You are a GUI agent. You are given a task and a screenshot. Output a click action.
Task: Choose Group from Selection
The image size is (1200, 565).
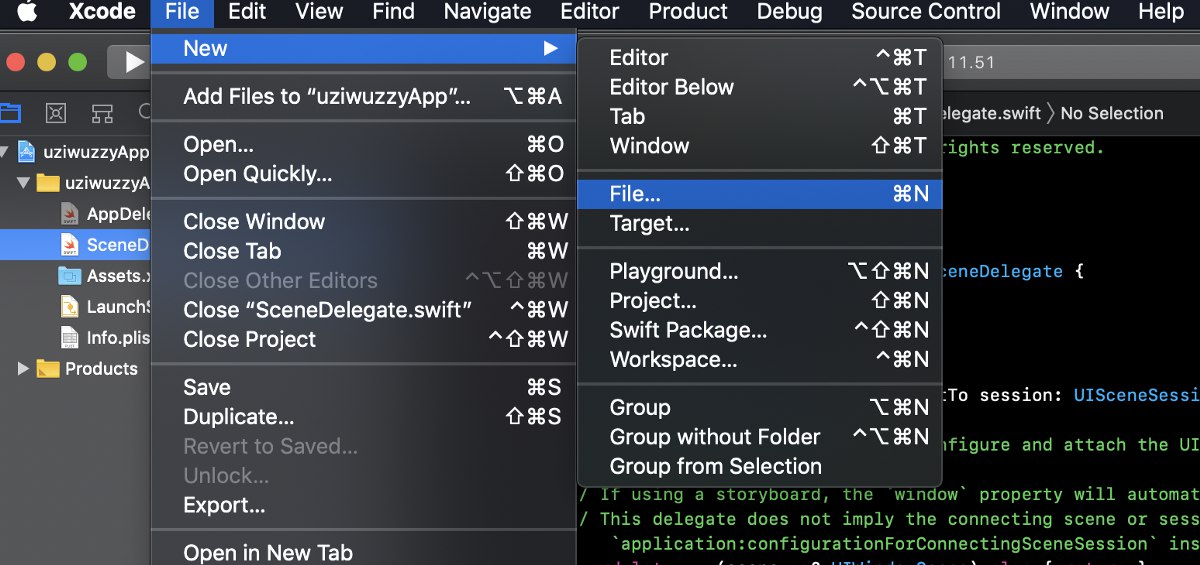click(759, 466)
